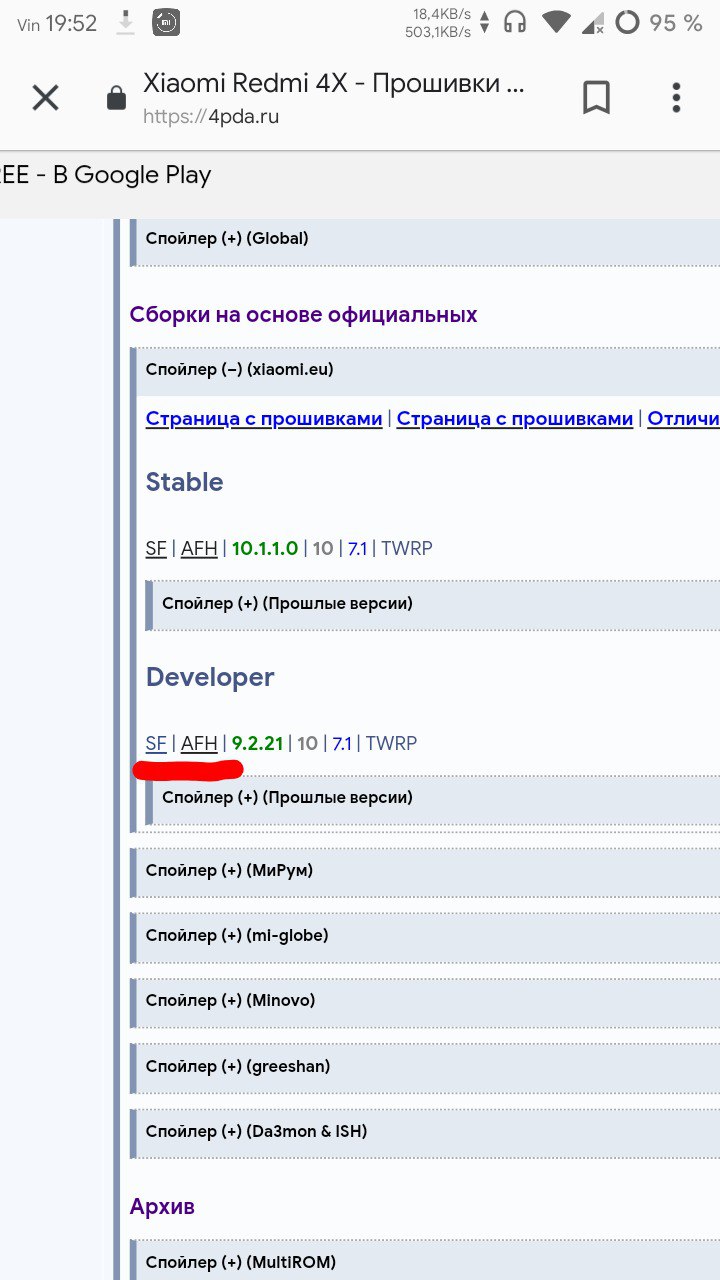Tap the Developer section heading

point(210,677)
